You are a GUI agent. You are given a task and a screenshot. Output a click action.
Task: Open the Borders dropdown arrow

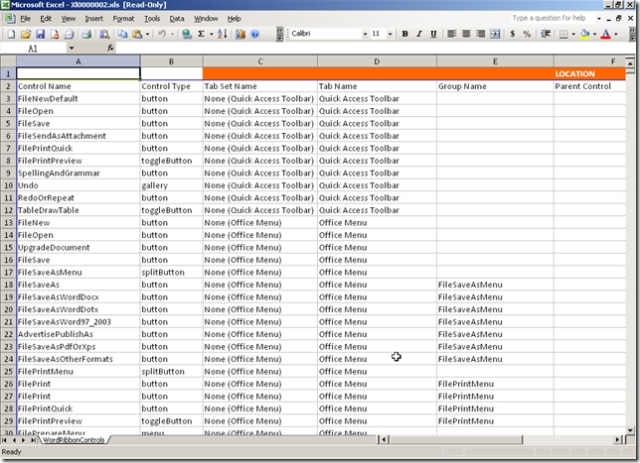571,34
